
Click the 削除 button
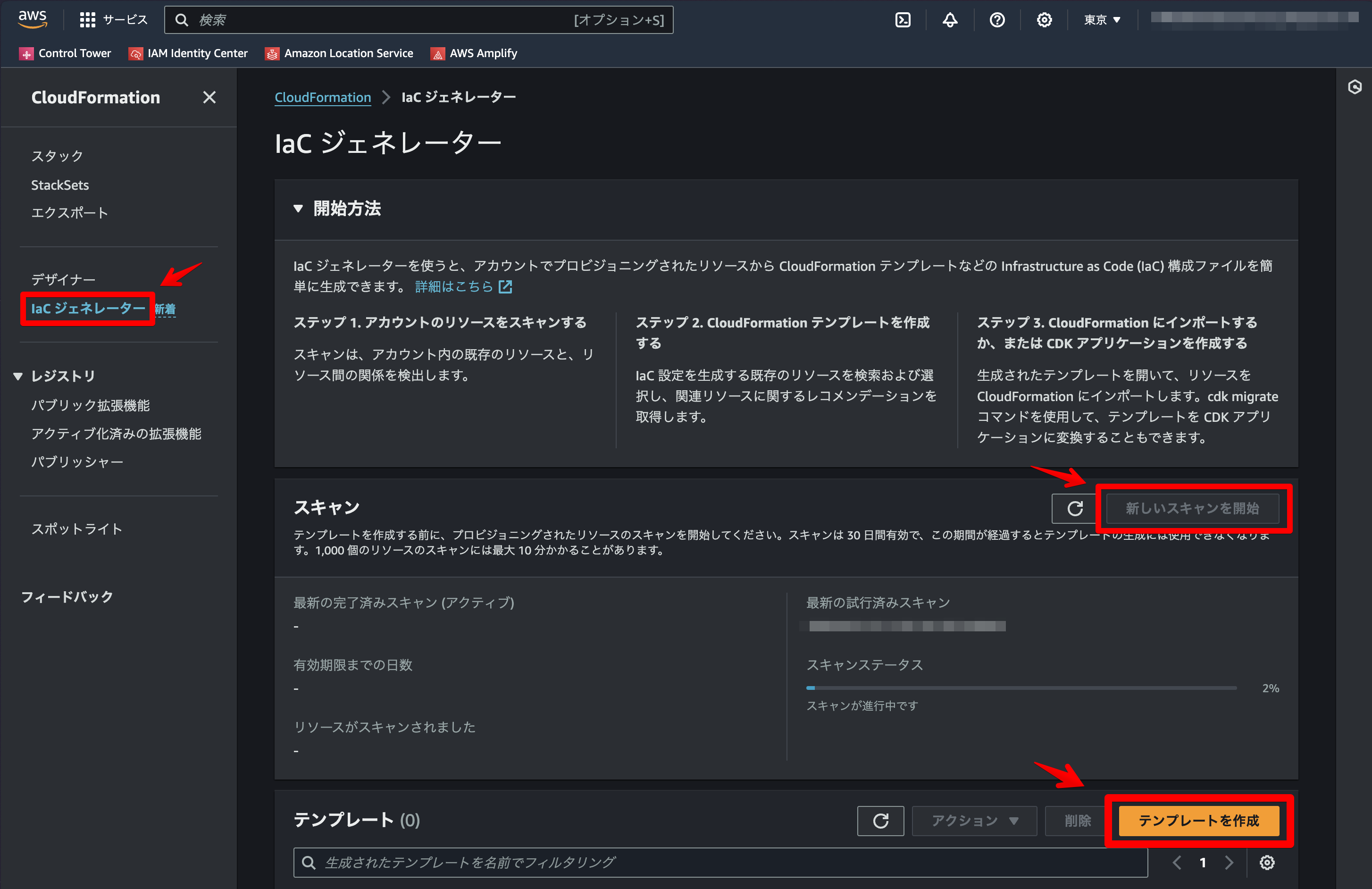1078,821
